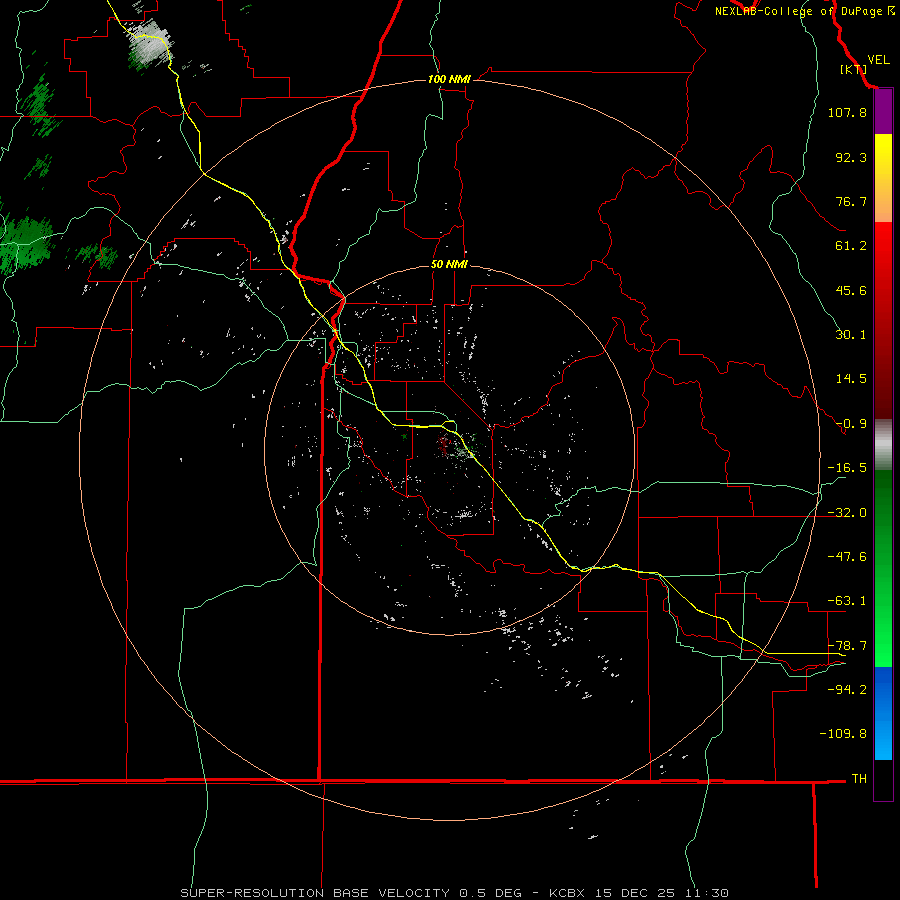This screenshot has width=900, height=900.
Task: Click the 76.7 velocity scale value
Action: [x=851, y=201]
